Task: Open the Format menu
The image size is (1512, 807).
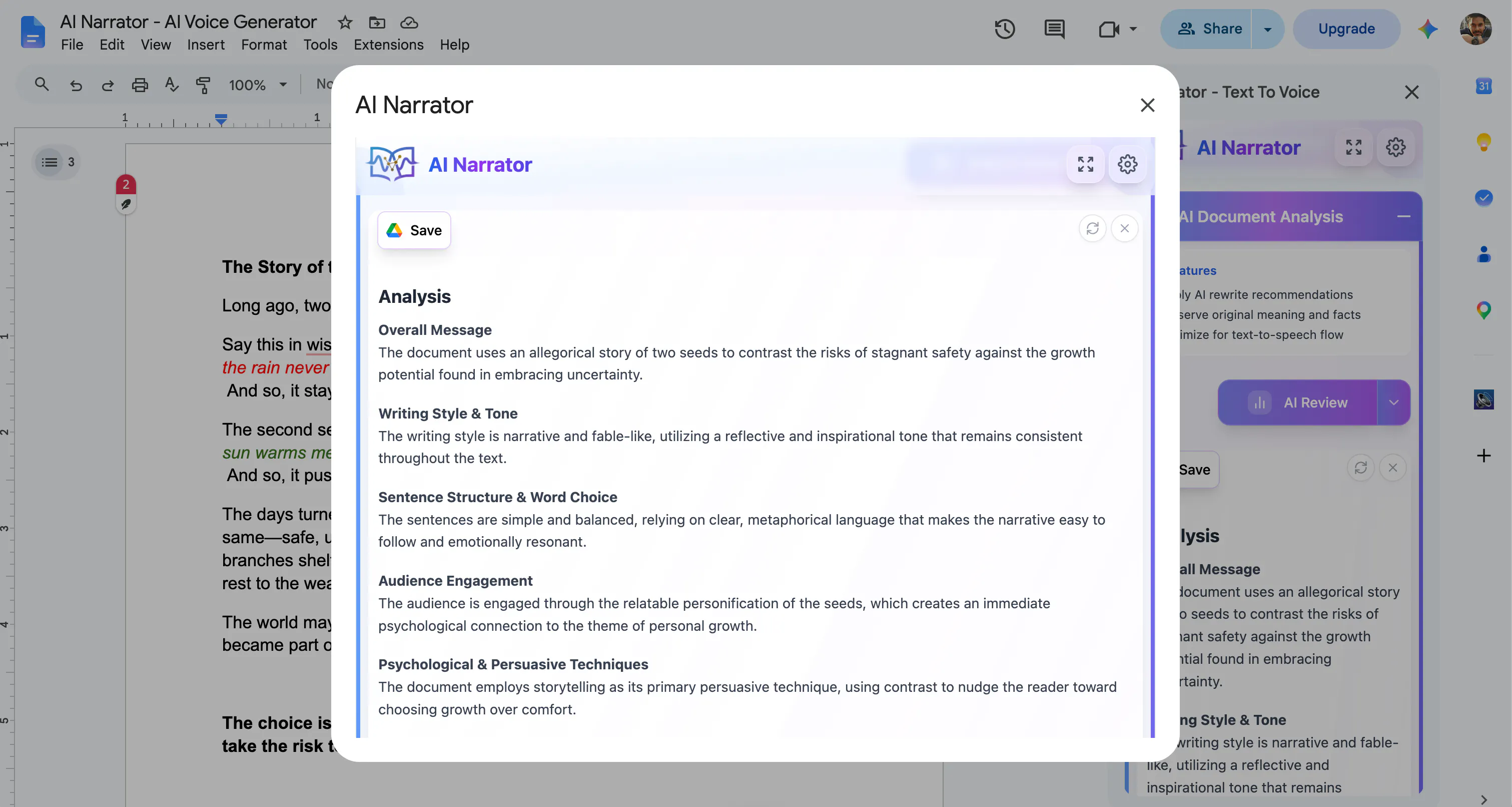Action: 264,45
